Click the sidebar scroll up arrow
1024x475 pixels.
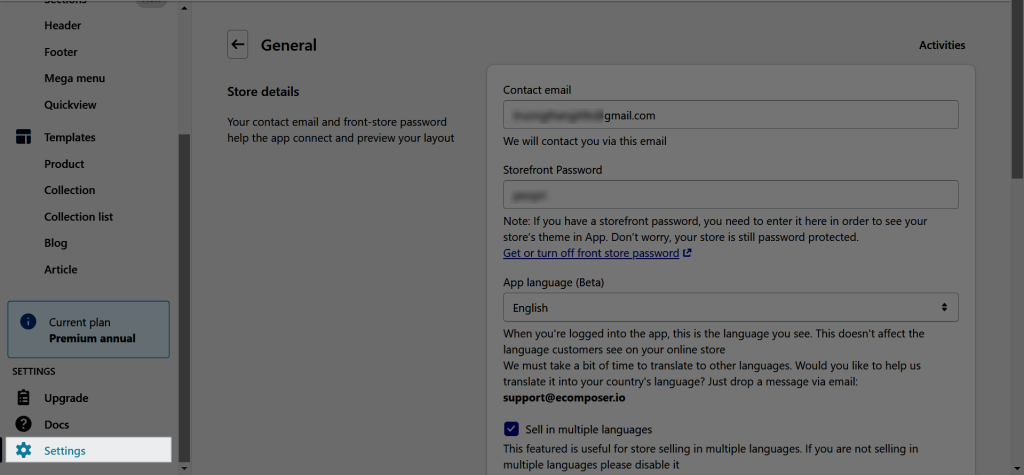[184, 8]
